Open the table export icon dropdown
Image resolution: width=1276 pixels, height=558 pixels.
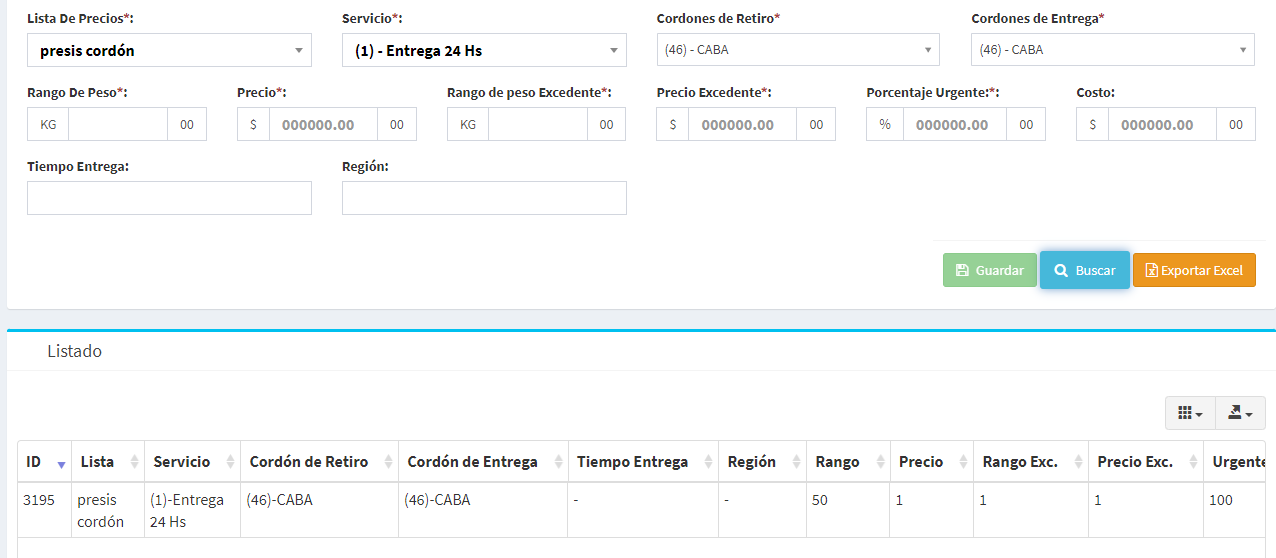1240,413
